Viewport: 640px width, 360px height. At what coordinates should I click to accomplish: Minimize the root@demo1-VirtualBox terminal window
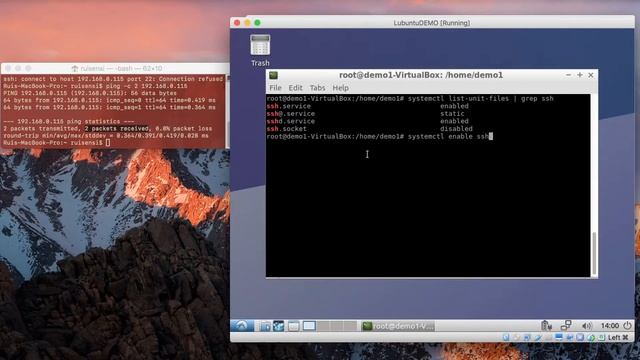tap(569, 75)
